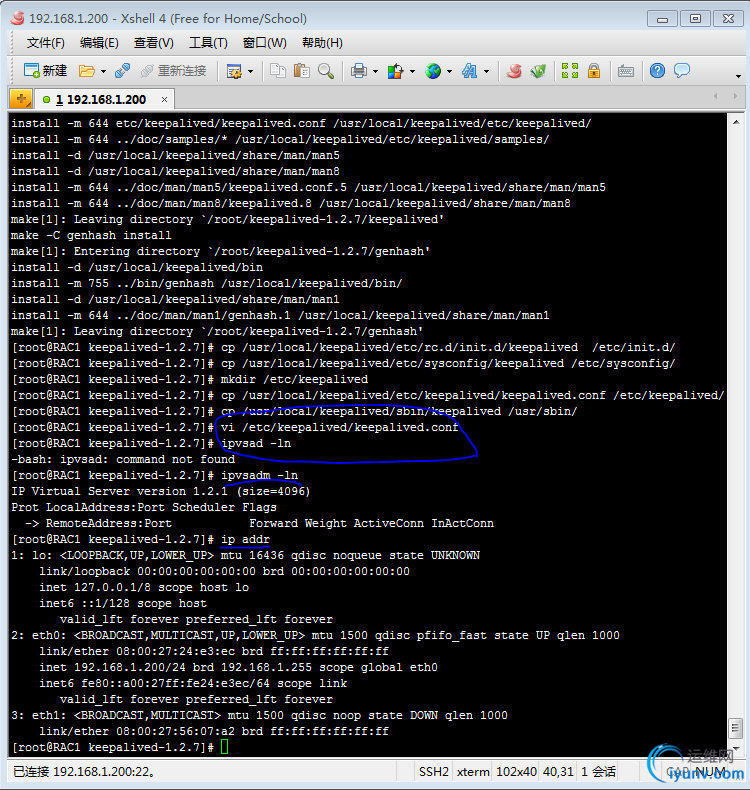Click '-bash: ipvsad: command not found' line

[x=123, y=459]
